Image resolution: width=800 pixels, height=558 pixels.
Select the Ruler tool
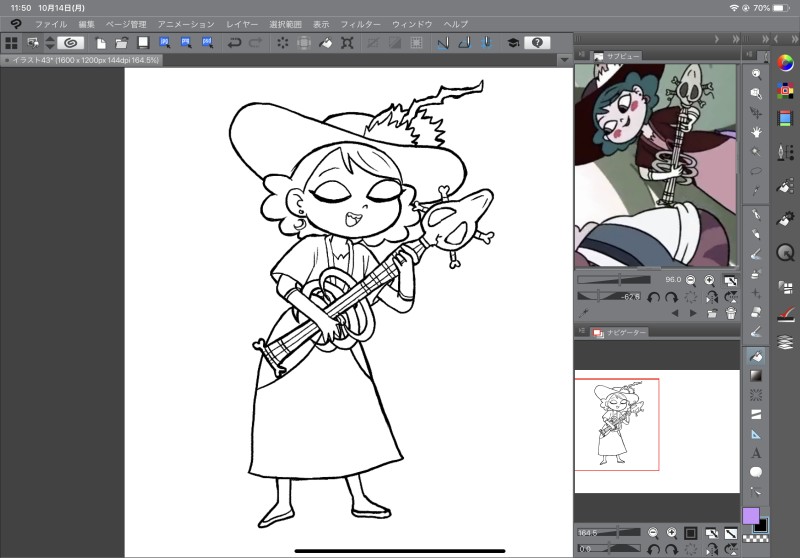point(756,433)
